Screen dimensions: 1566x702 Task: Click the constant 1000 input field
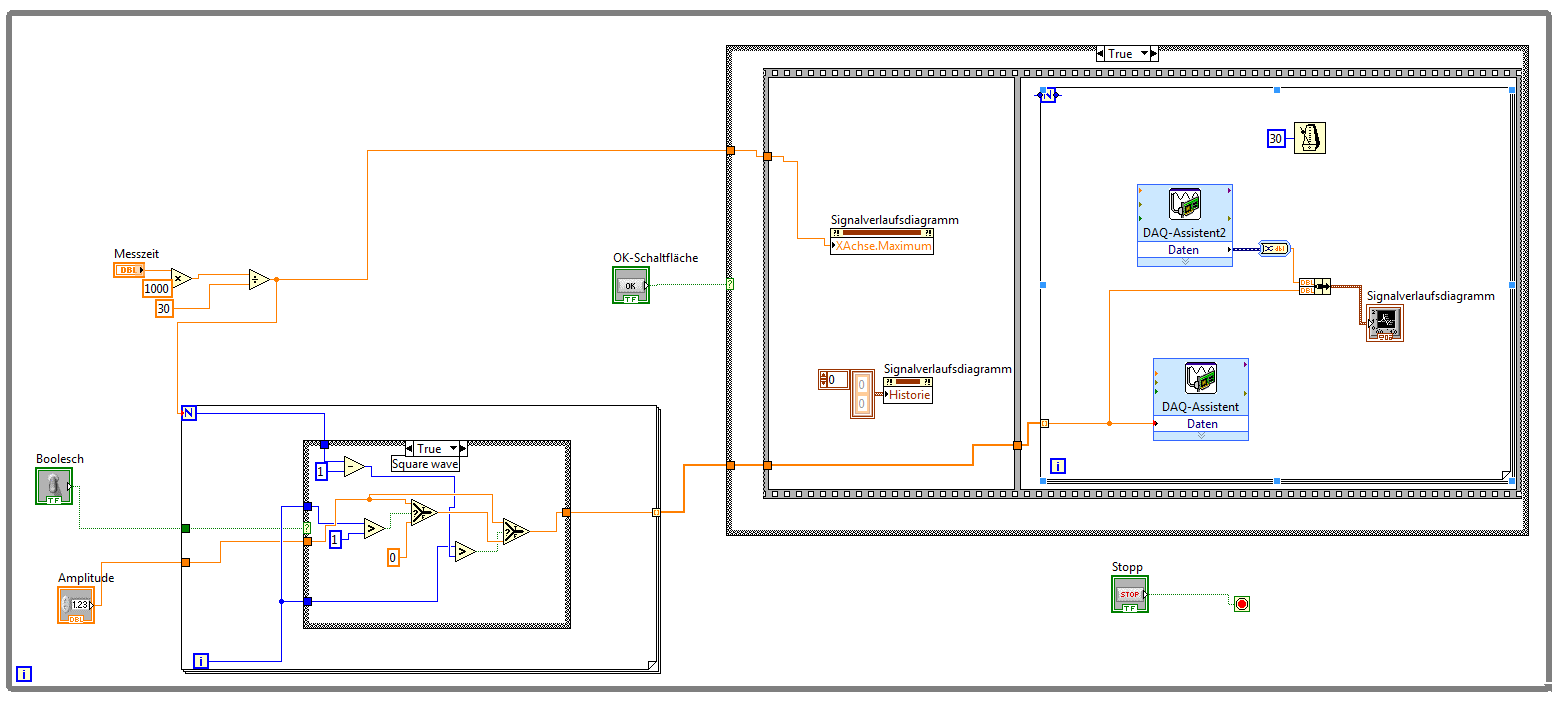(x=157, y=288)
